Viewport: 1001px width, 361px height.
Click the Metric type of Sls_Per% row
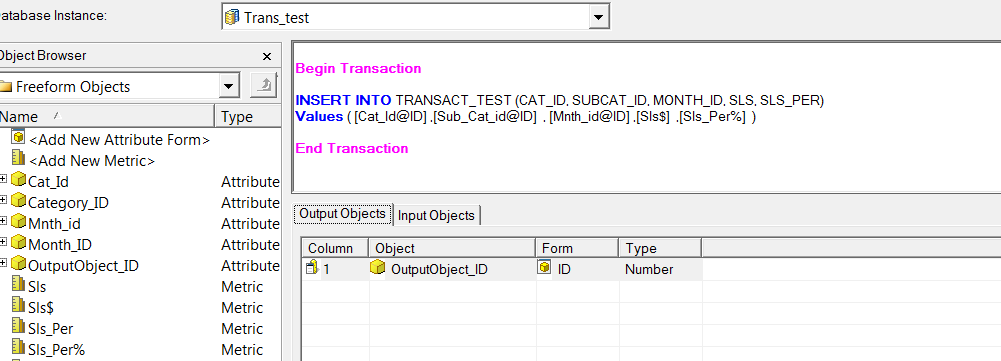pyautogui.click(x=242, y=350)
